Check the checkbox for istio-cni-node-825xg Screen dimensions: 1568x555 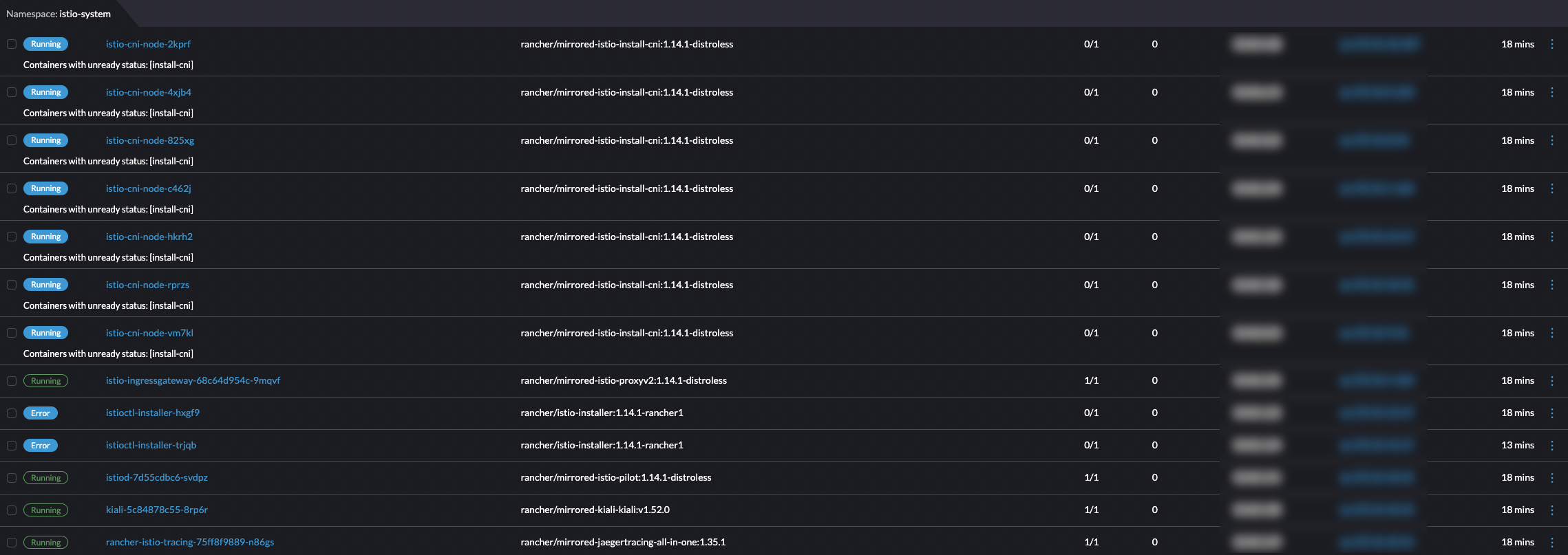click(11, 140)
